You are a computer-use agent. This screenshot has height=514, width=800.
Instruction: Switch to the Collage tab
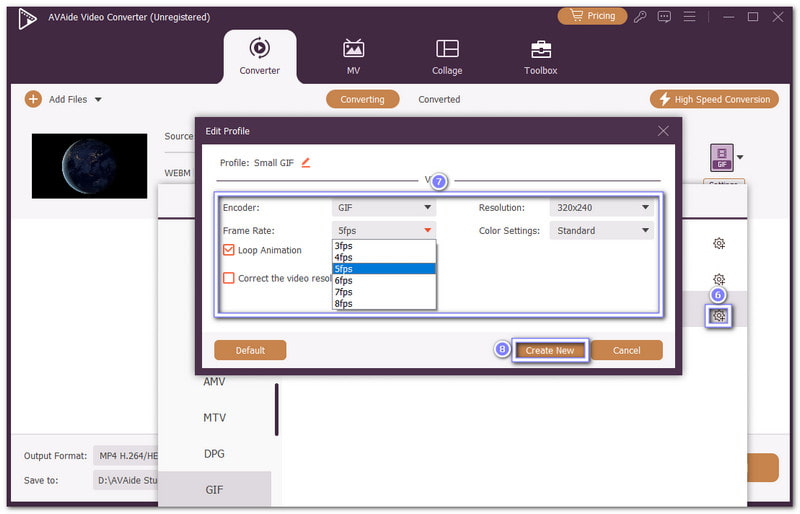447,56
